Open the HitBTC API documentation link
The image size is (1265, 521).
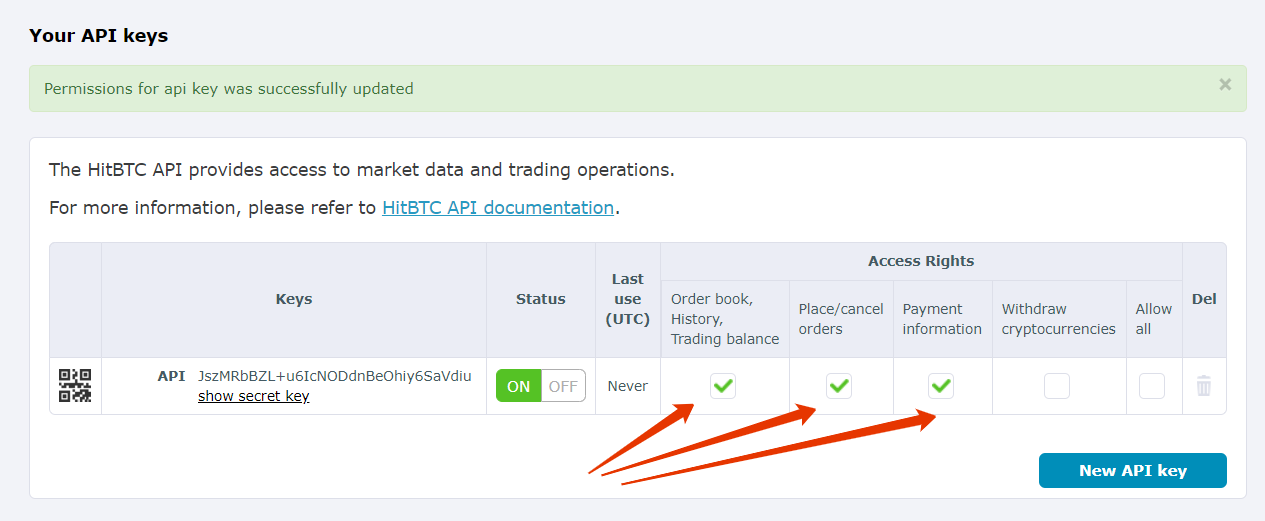click(498, 208)
